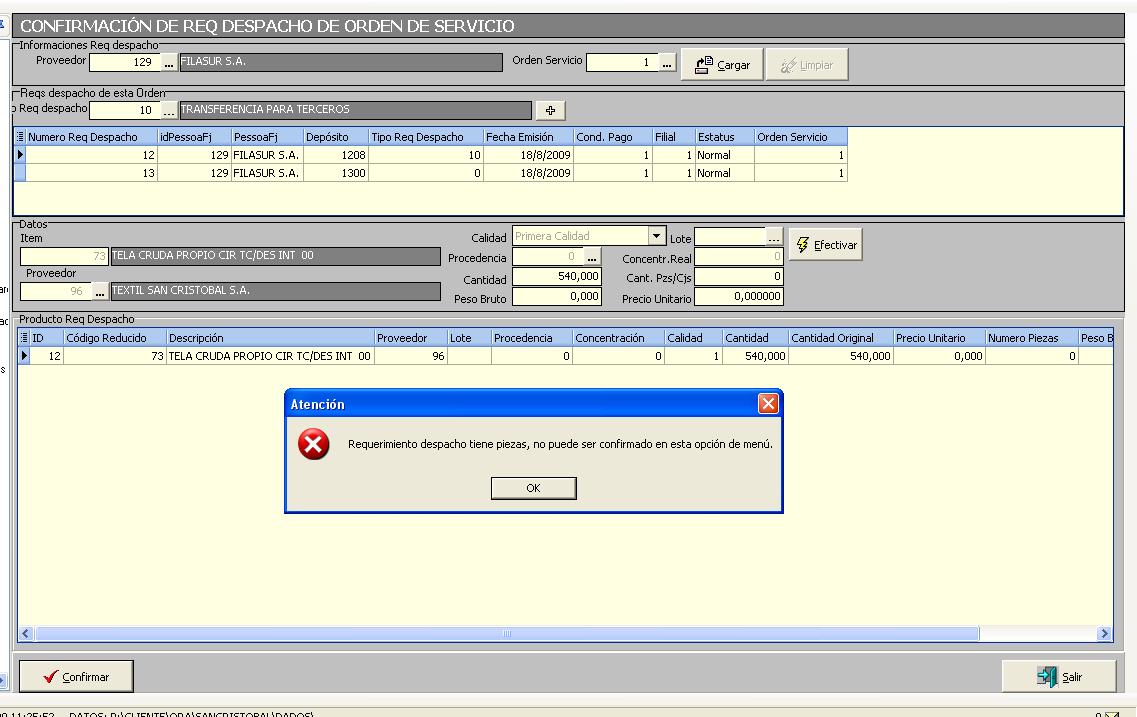Click the Precio Unitario input field
Screen dimensions: 1137x717
(738, 297)
